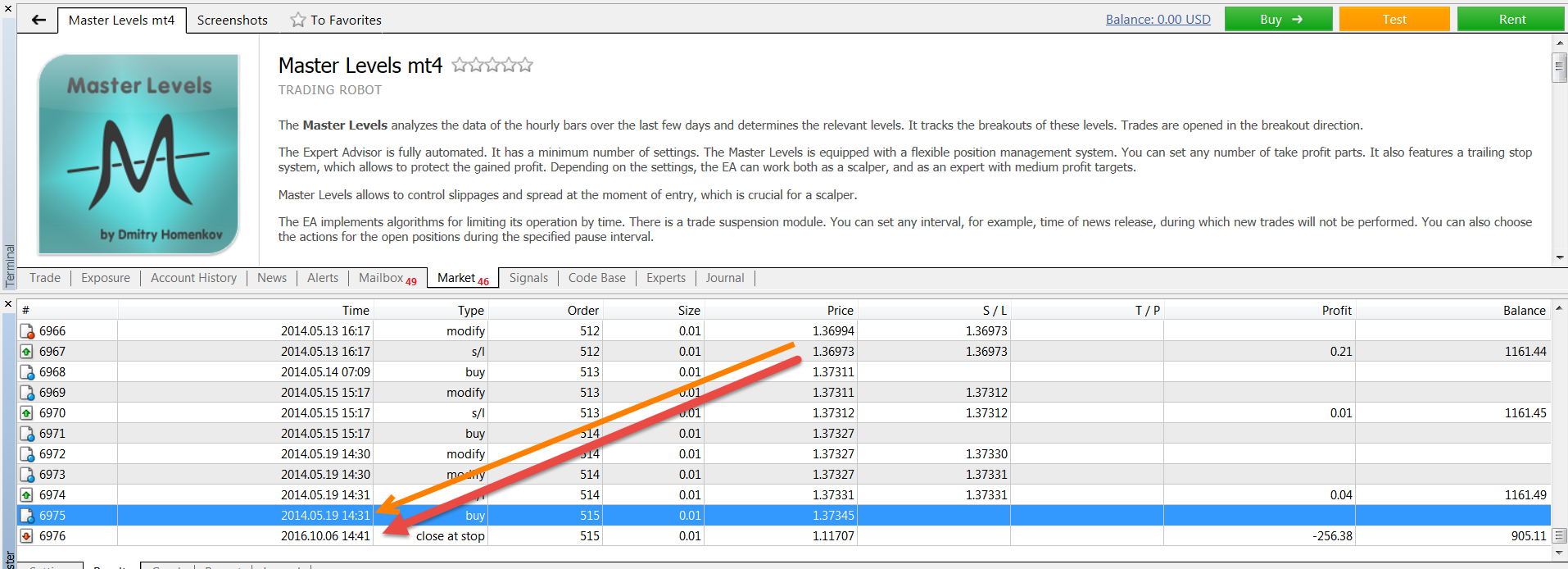The width and height of the screenshot is (1568, 569).
Task: Click the 905.11 balance value
Action: coord(1529,536)
